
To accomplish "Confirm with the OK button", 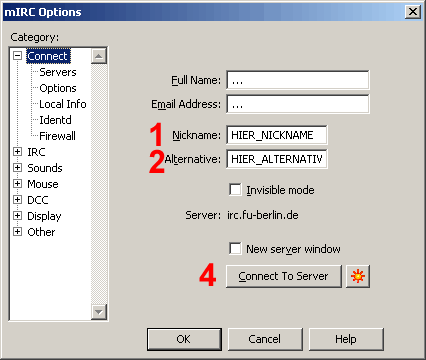I will coord(184,339).
